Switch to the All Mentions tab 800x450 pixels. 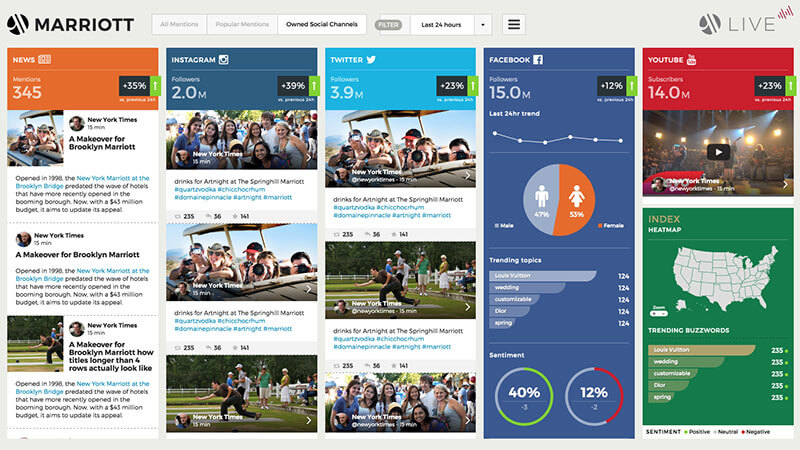coord(179,24)
